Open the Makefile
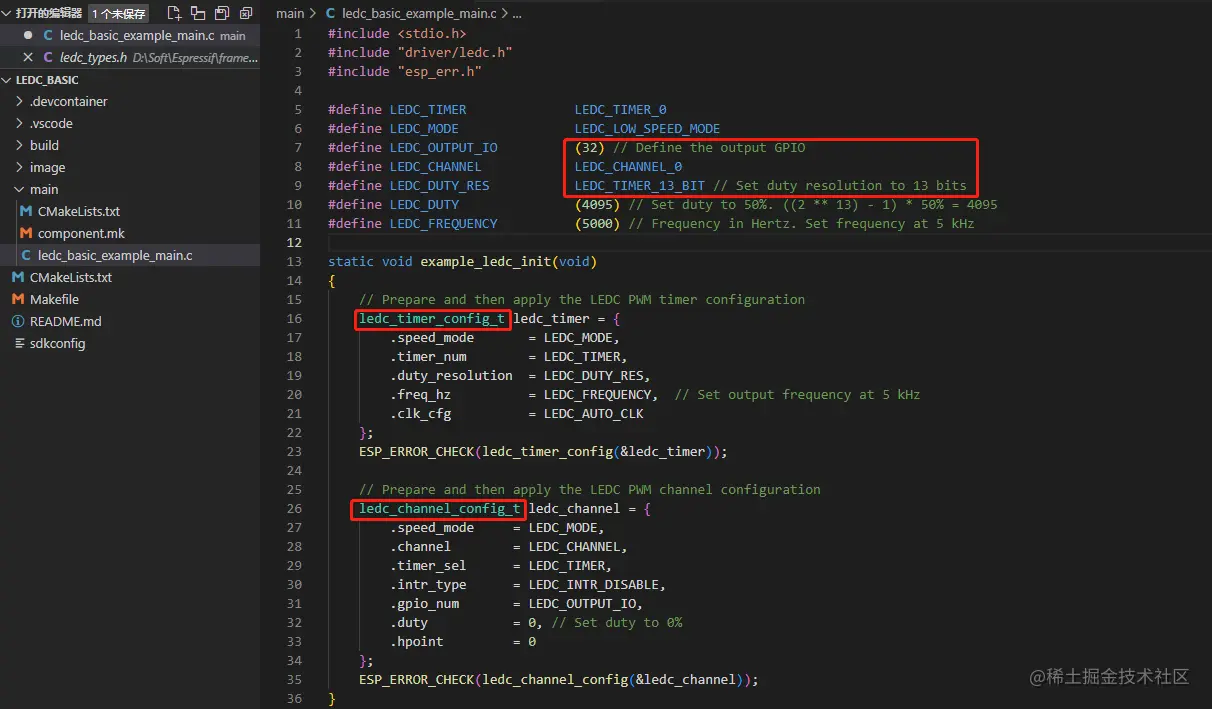 (54, 299)
